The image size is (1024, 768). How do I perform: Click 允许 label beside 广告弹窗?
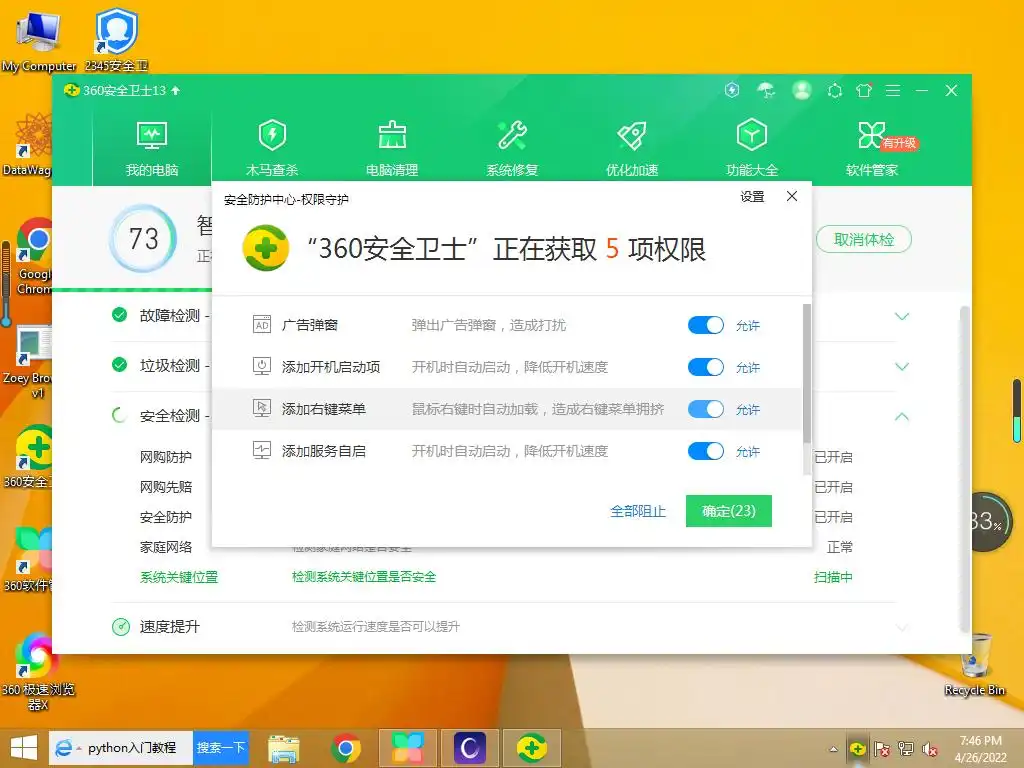(x=748, y=326)
